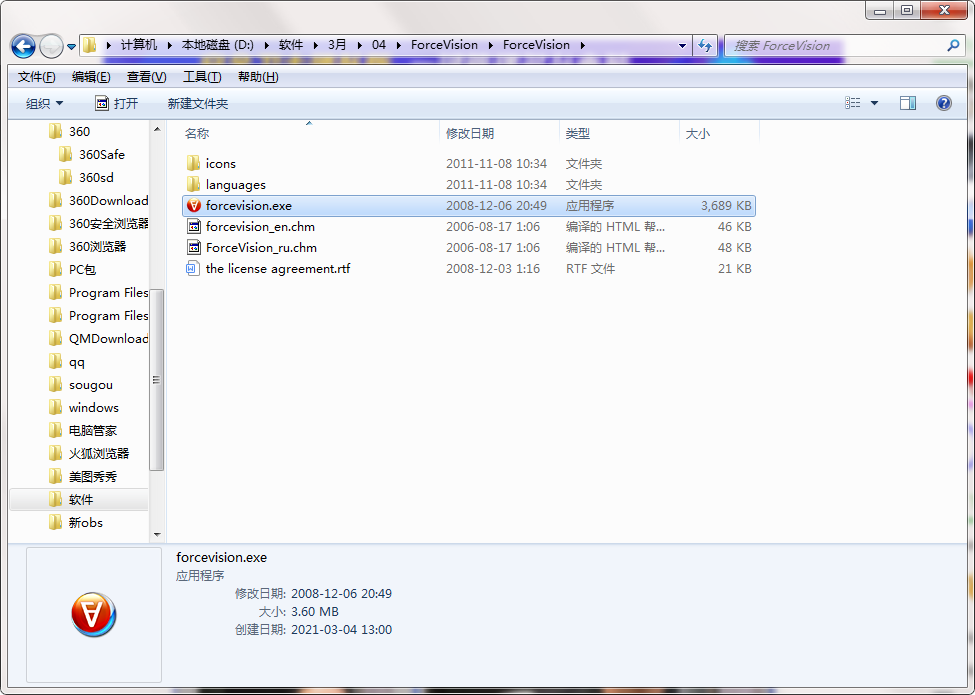Open recent locations dropdown beside nav arrows
Viewport: 975px width, 695px height.
[72, 47]
